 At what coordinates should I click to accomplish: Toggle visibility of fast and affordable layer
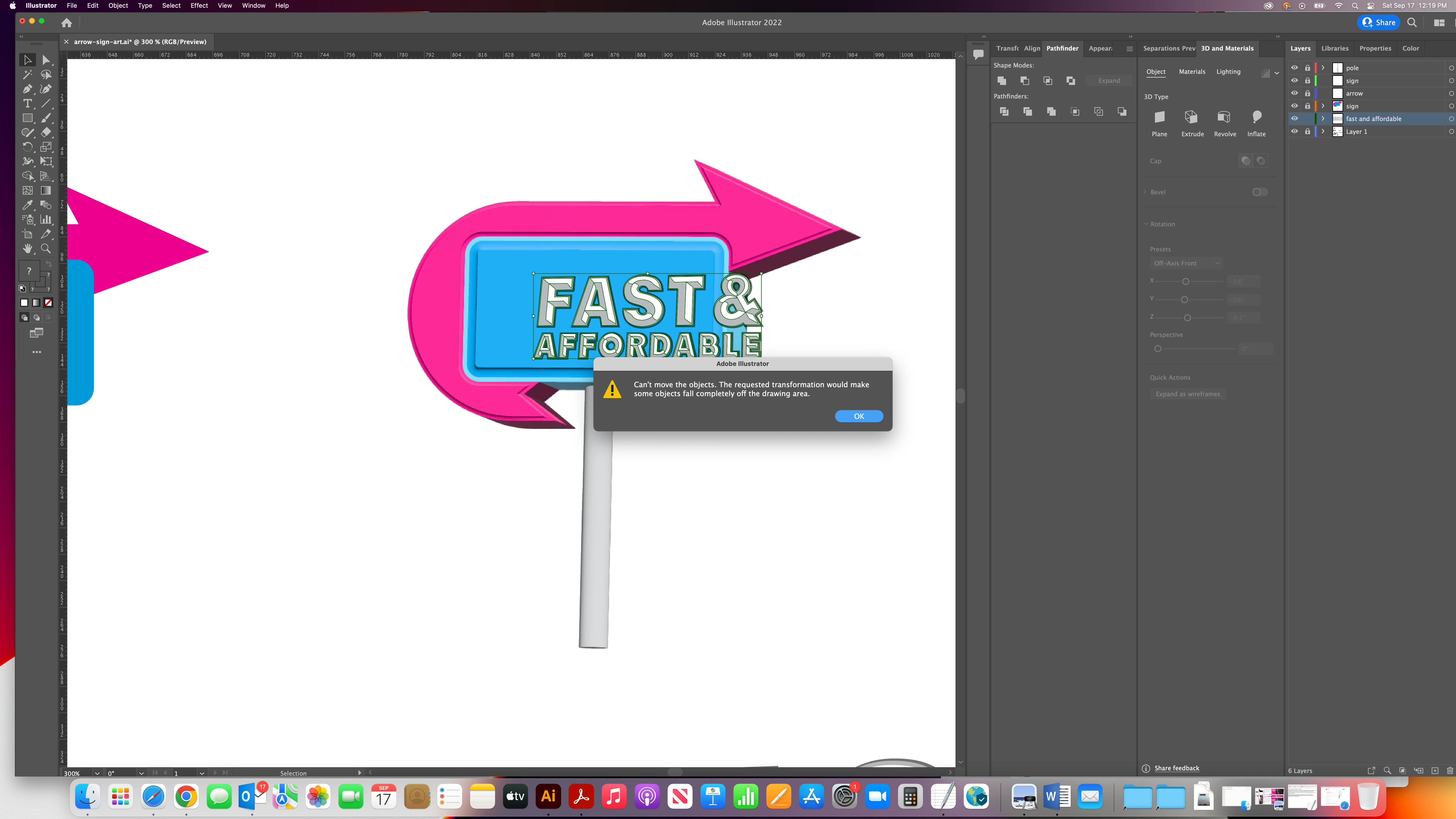(1294, 119)
